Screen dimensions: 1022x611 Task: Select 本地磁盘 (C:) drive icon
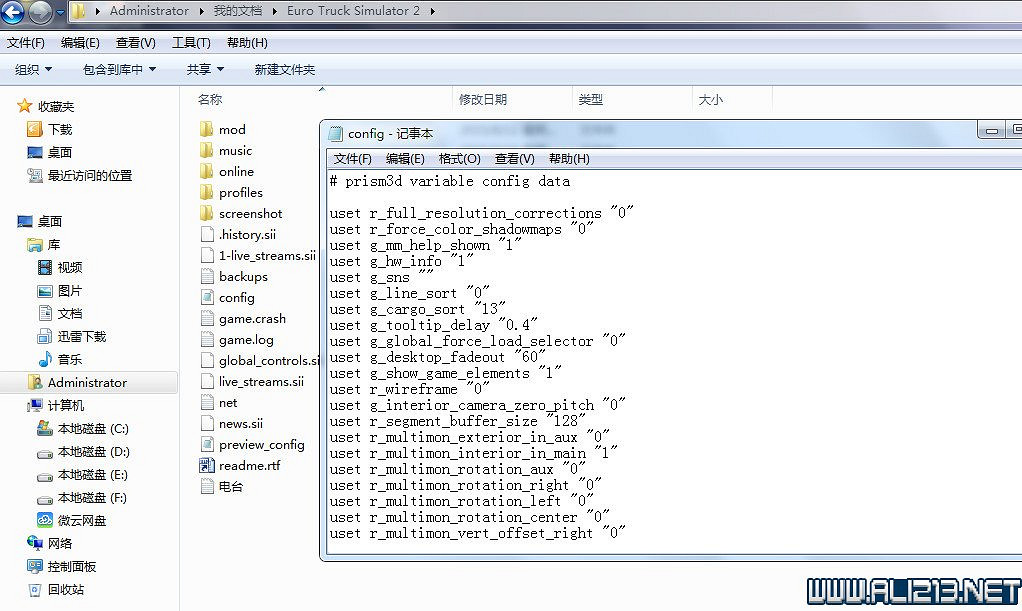click(x=44, y=428)
